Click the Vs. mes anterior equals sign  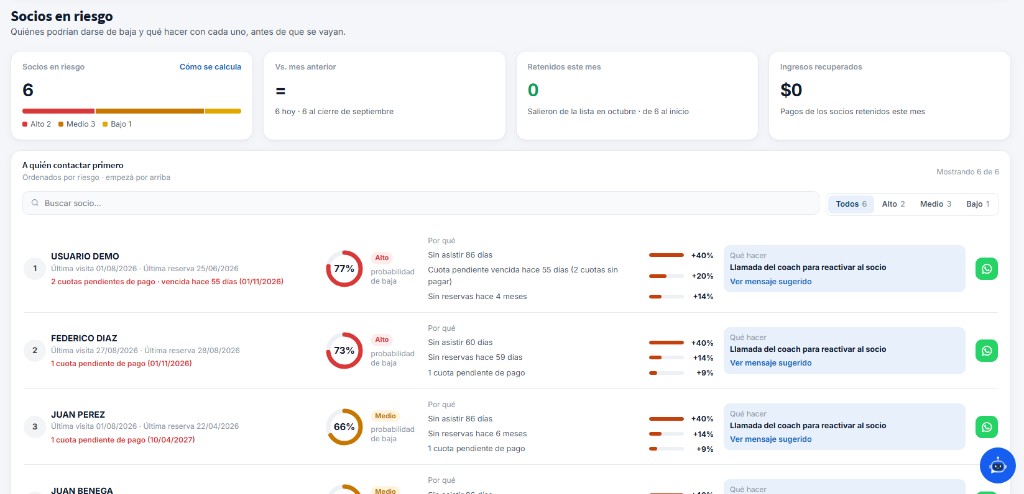[280, 90]
